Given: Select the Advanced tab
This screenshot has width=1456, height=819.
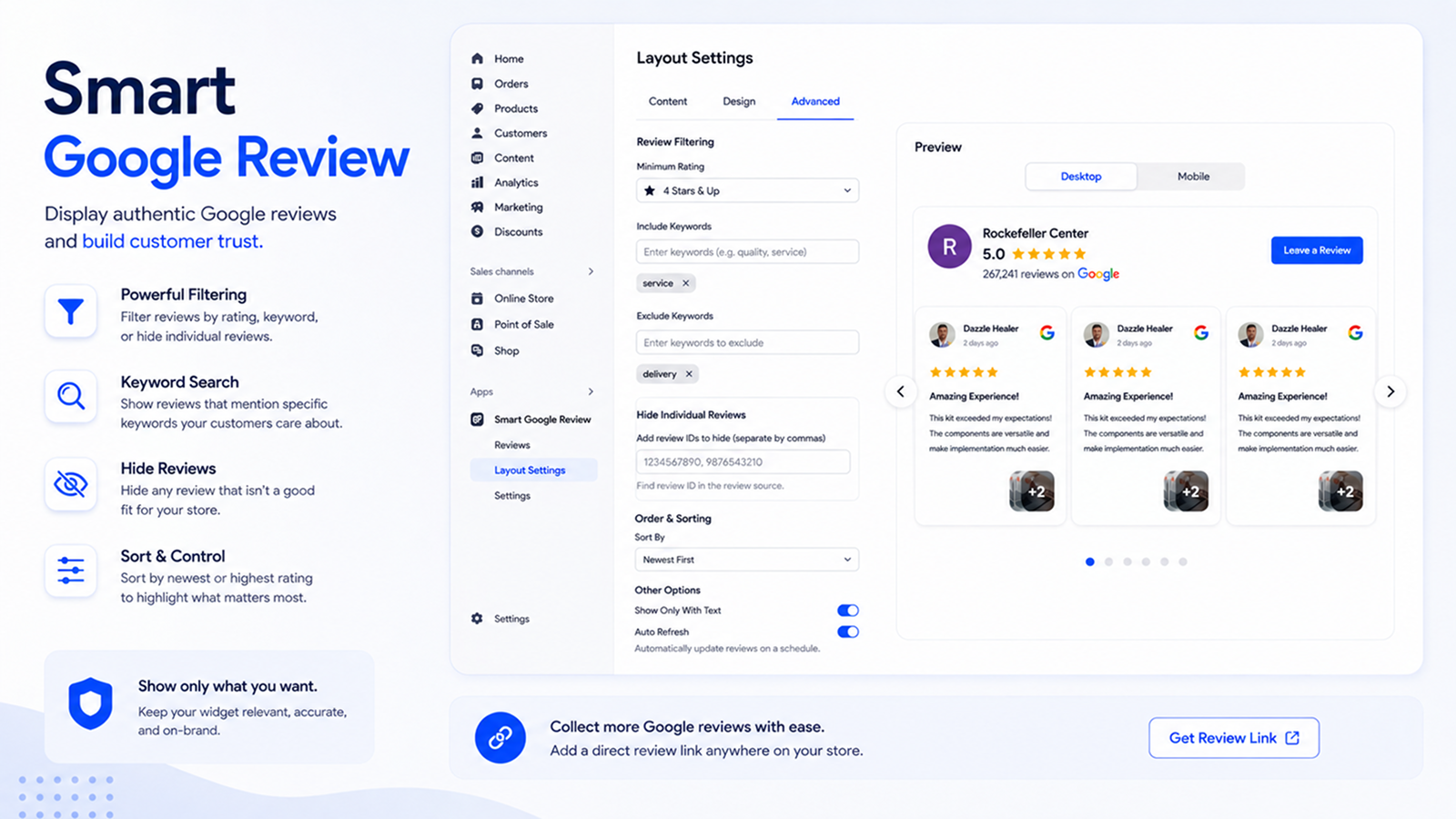Looking at the screenshot, I should coord(815,102).
